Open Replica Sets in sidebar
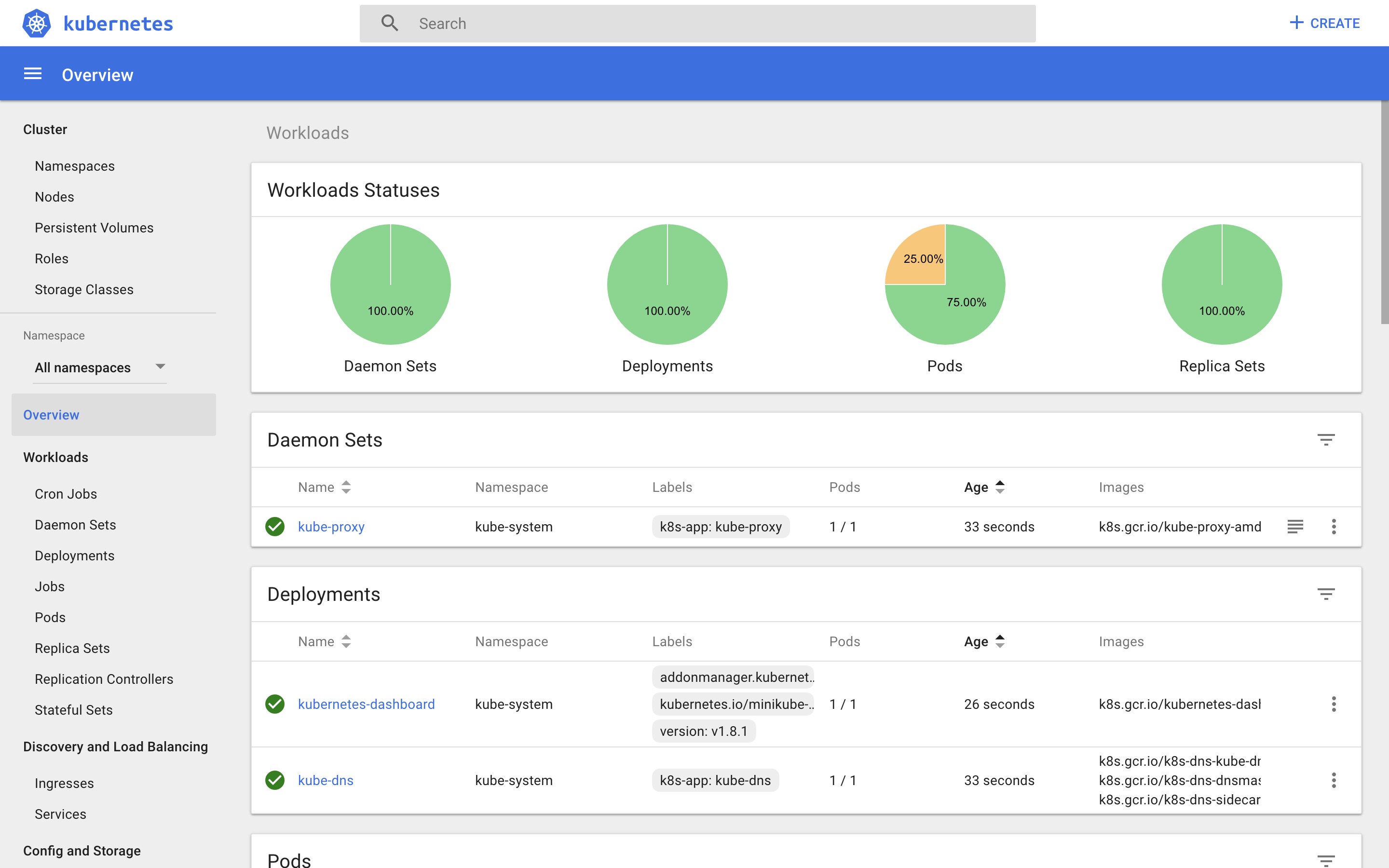Viewport: 1389px width, 868px height. [72, 648]
